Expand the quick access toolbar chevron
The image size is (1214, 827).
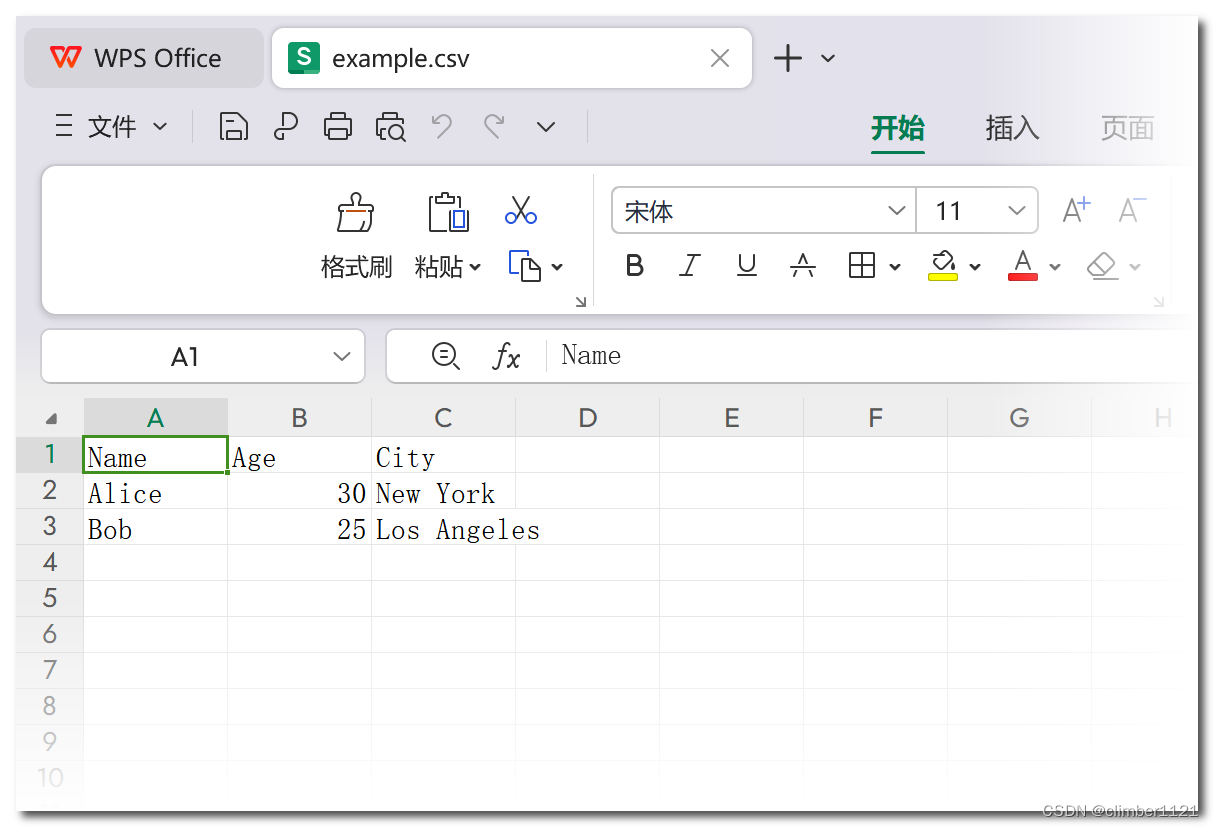tap(546, 127)
